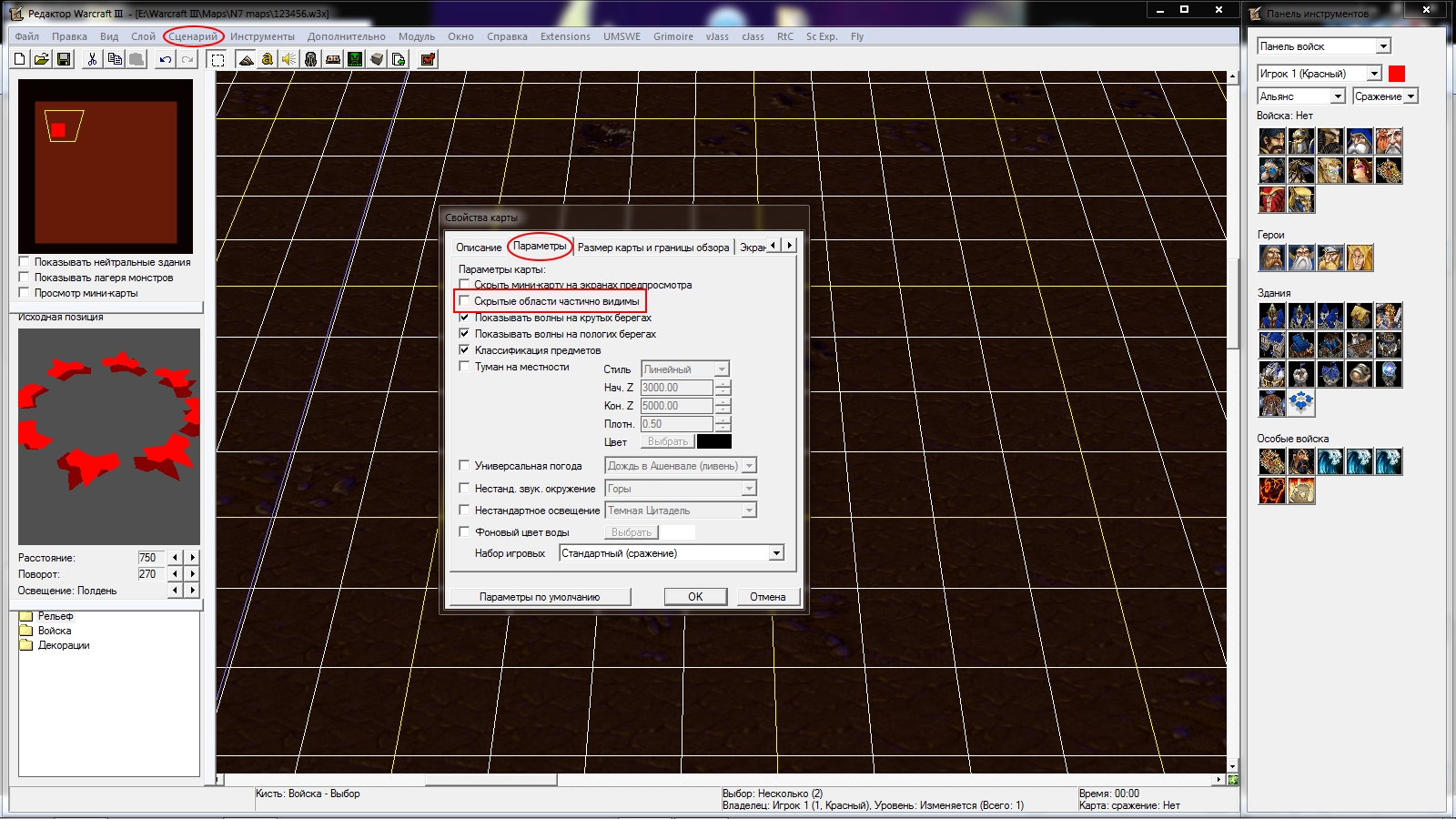Open the 'Панель войск' palette dropdown
This screenshot has width=1456, height=819.
coord(1383,46)
